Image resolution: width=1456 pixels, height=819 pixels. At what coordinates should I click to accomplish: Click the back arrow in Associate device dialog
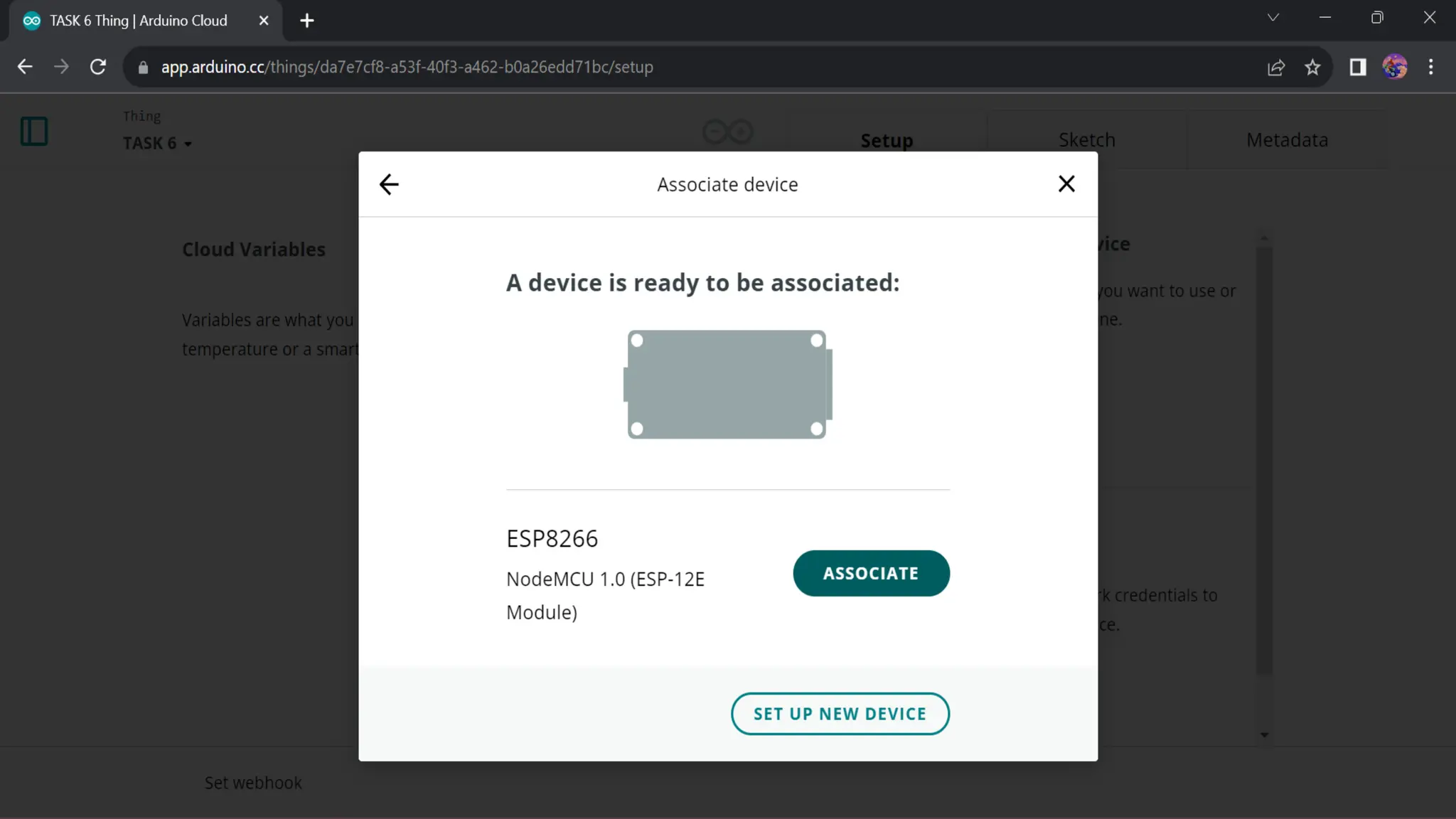389,185
